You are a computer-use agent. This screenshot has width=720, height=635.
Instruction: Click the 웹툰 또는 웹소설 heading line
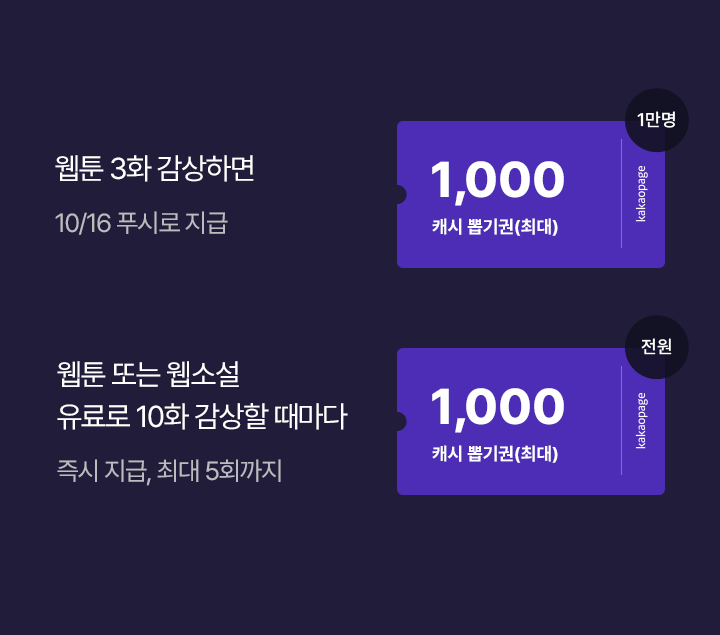tap(148, 374)
